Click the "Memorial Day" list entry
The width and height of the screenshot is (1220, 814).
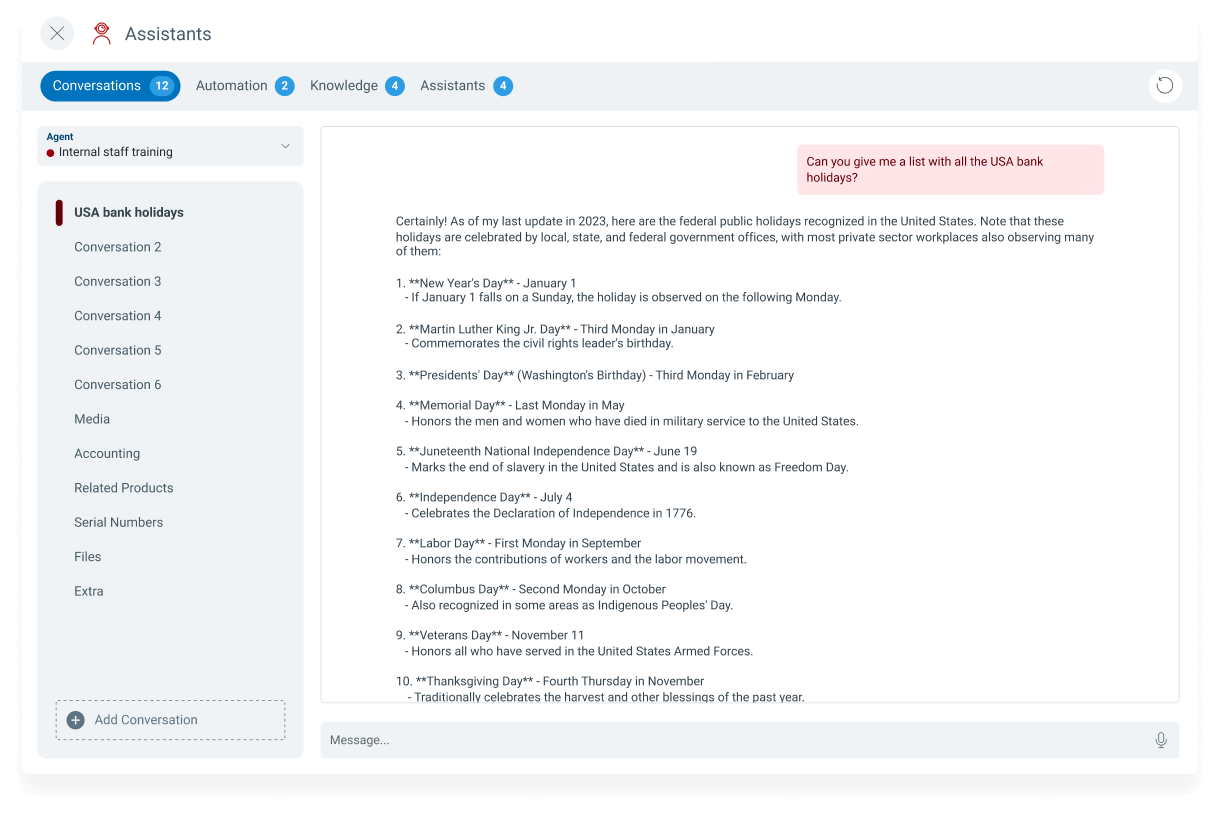627,413
